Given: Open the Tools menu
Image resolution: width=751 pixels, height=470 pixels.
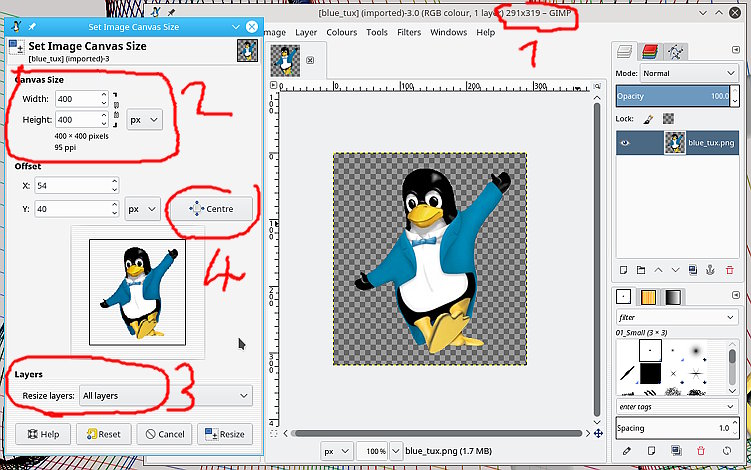Looking at the screenshot, I should point(376,32).
